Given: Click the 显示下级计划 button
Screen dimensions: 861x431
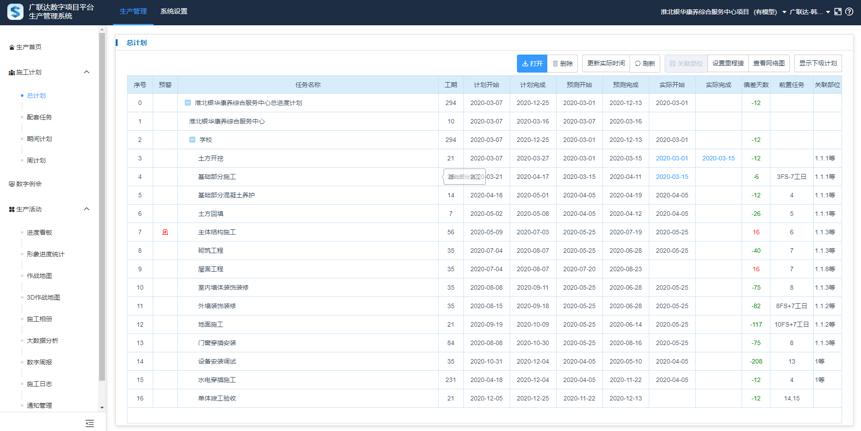Looking at the screenshot, I should tap(818, 64).
